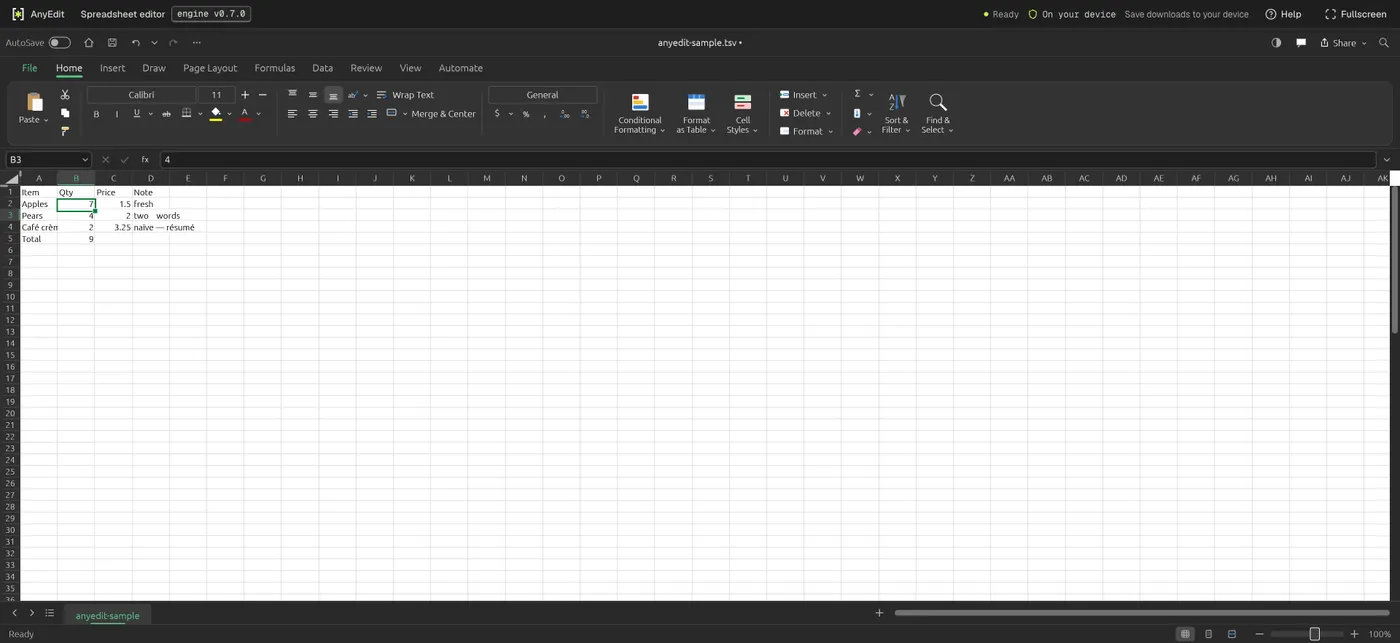Open the Cell Styles gallery

pos(742,114)
